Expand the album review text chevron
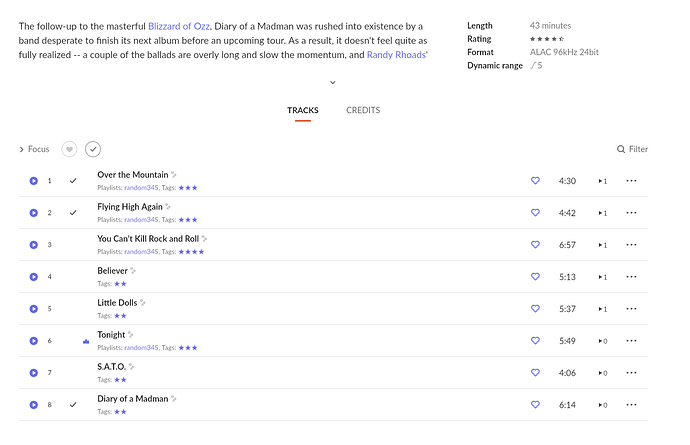The height and width of the screenshot is (445, 690). (333, 82)
